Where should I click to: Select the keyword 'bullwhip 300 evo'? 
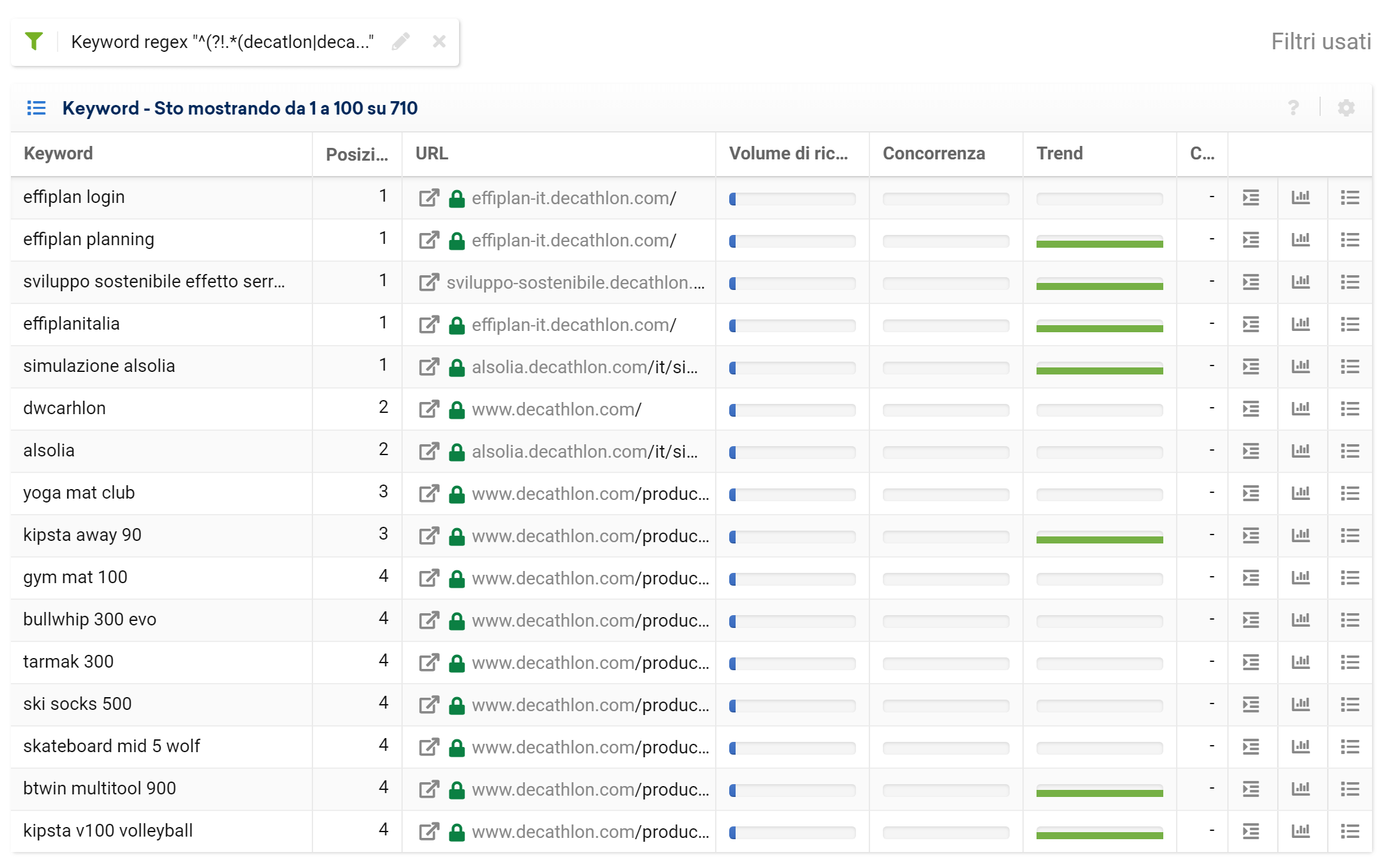point(90,620)
